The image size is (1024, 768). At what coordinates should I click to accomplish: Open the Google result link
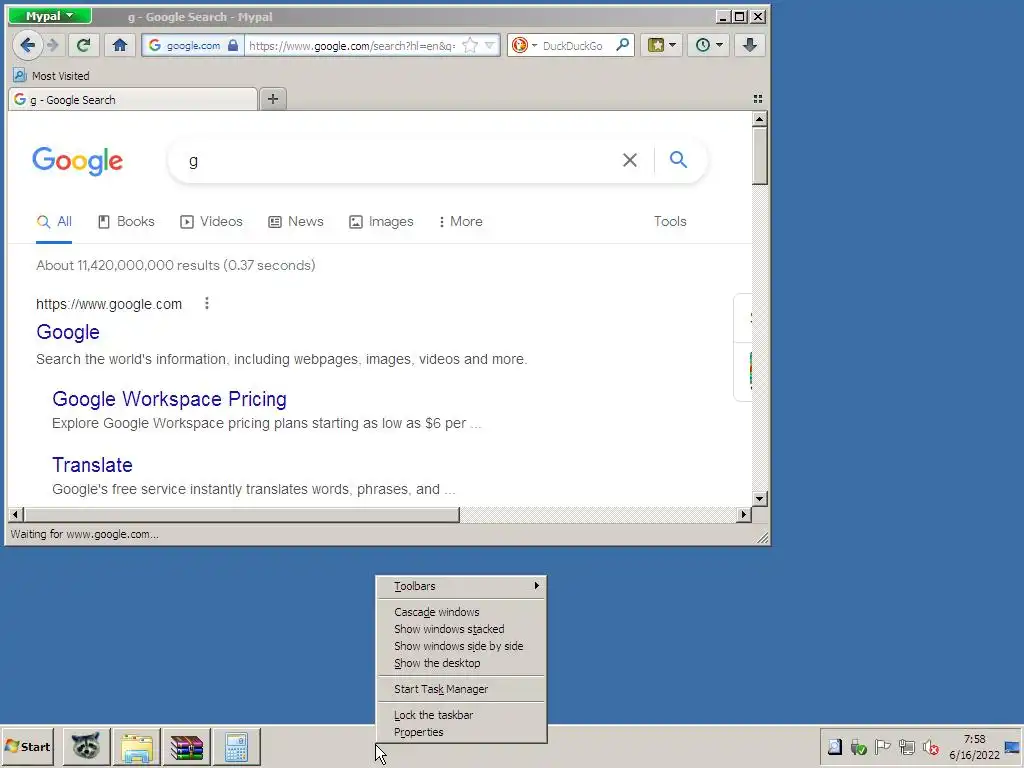(x=68, y=332)
